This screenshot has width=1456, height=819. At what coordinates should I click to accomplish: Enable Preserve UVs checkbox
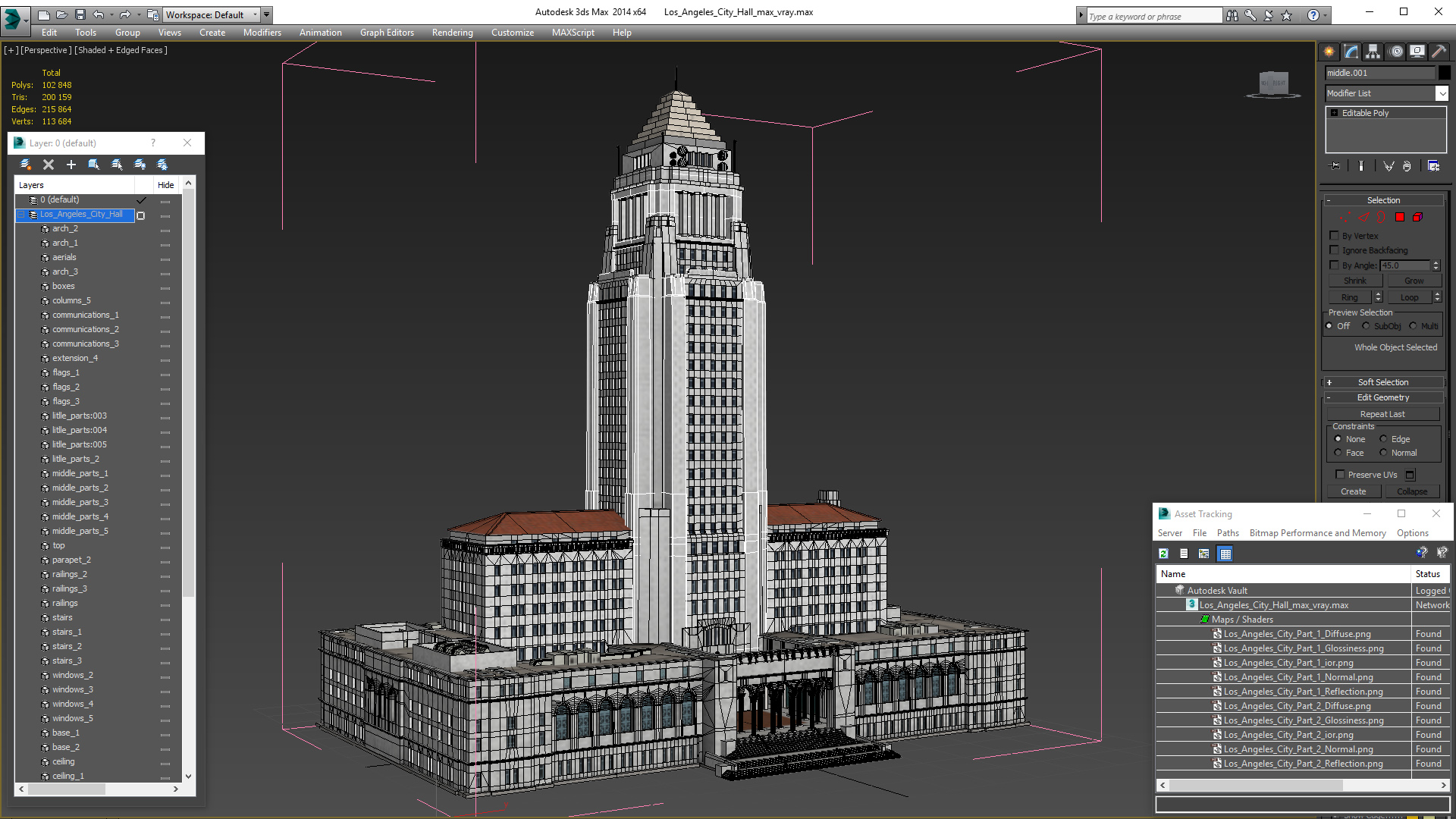tap(1340, 475)
